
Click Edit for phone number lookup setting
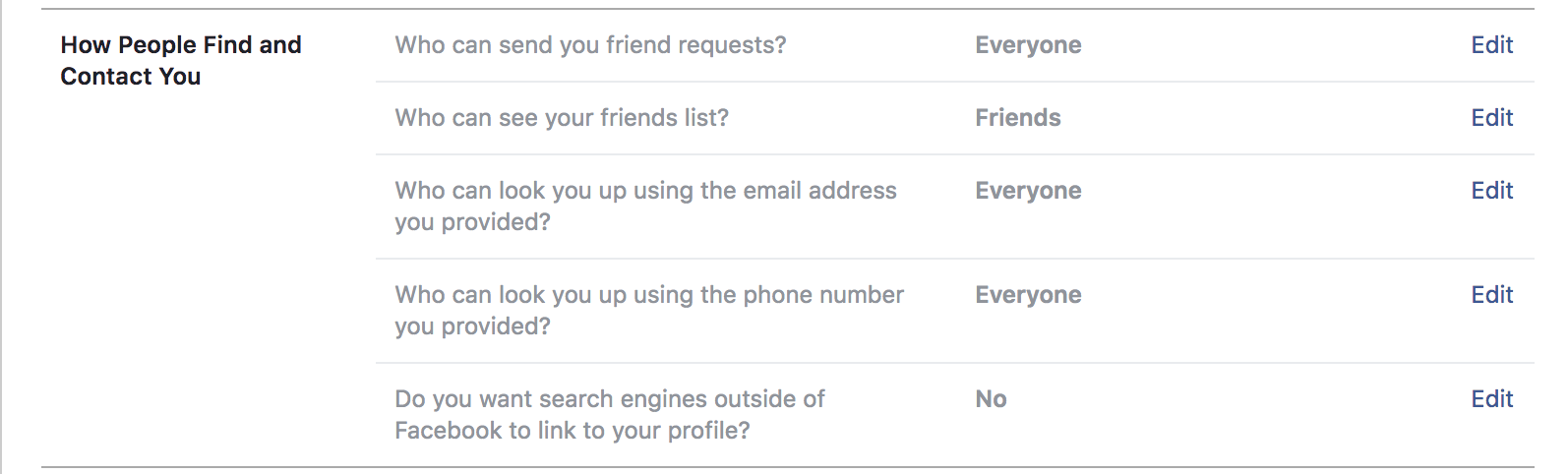(x=1491, y=295)
